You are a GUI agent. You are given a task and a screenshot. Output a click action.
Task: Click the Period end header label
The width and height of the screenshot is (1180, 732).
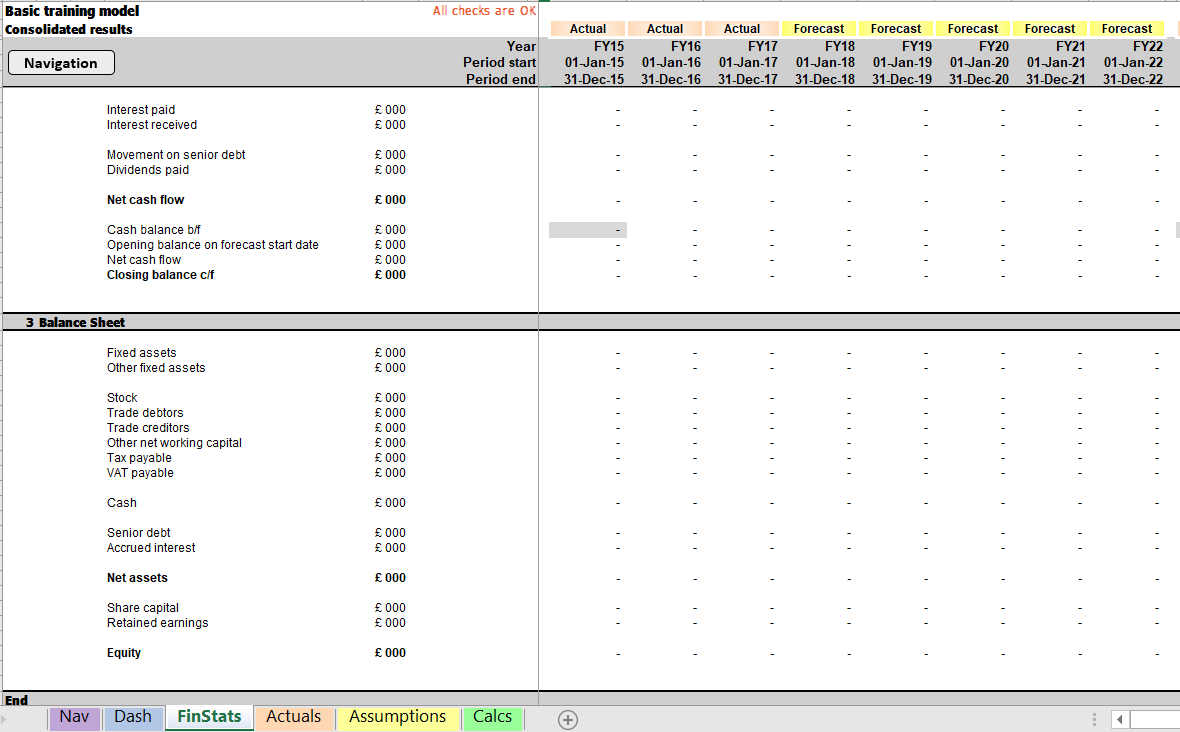501,78
